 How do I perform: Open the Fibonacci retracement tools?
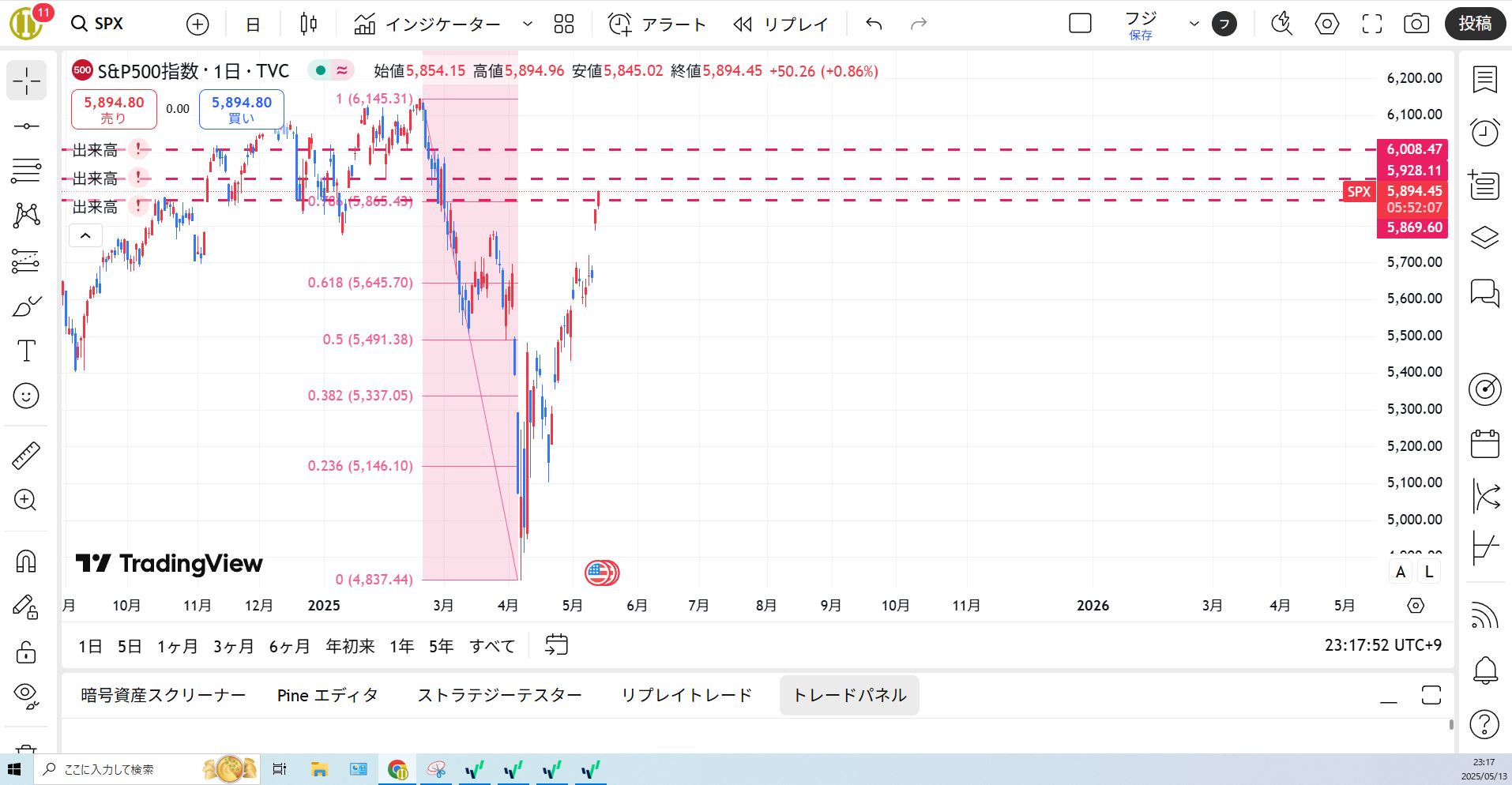[26, 171]
